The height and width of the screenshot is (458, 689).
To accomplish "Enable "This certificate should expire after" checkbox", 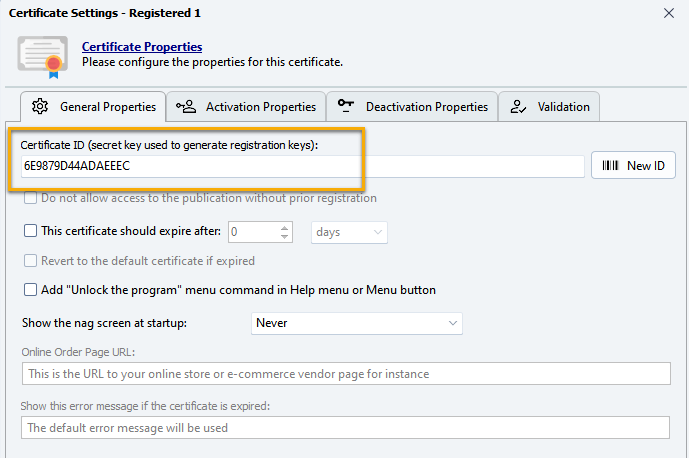I will [30, 231].
